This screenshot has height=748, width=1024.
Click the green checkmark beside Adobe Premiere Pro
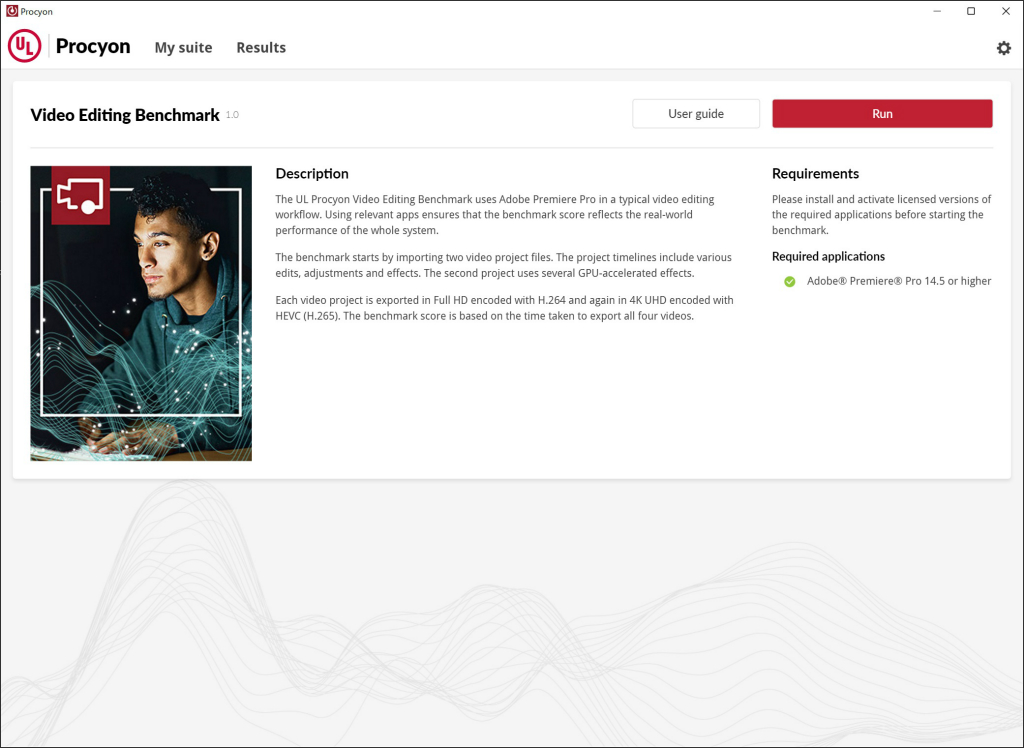pyautogui.click(x=790, y=282)
